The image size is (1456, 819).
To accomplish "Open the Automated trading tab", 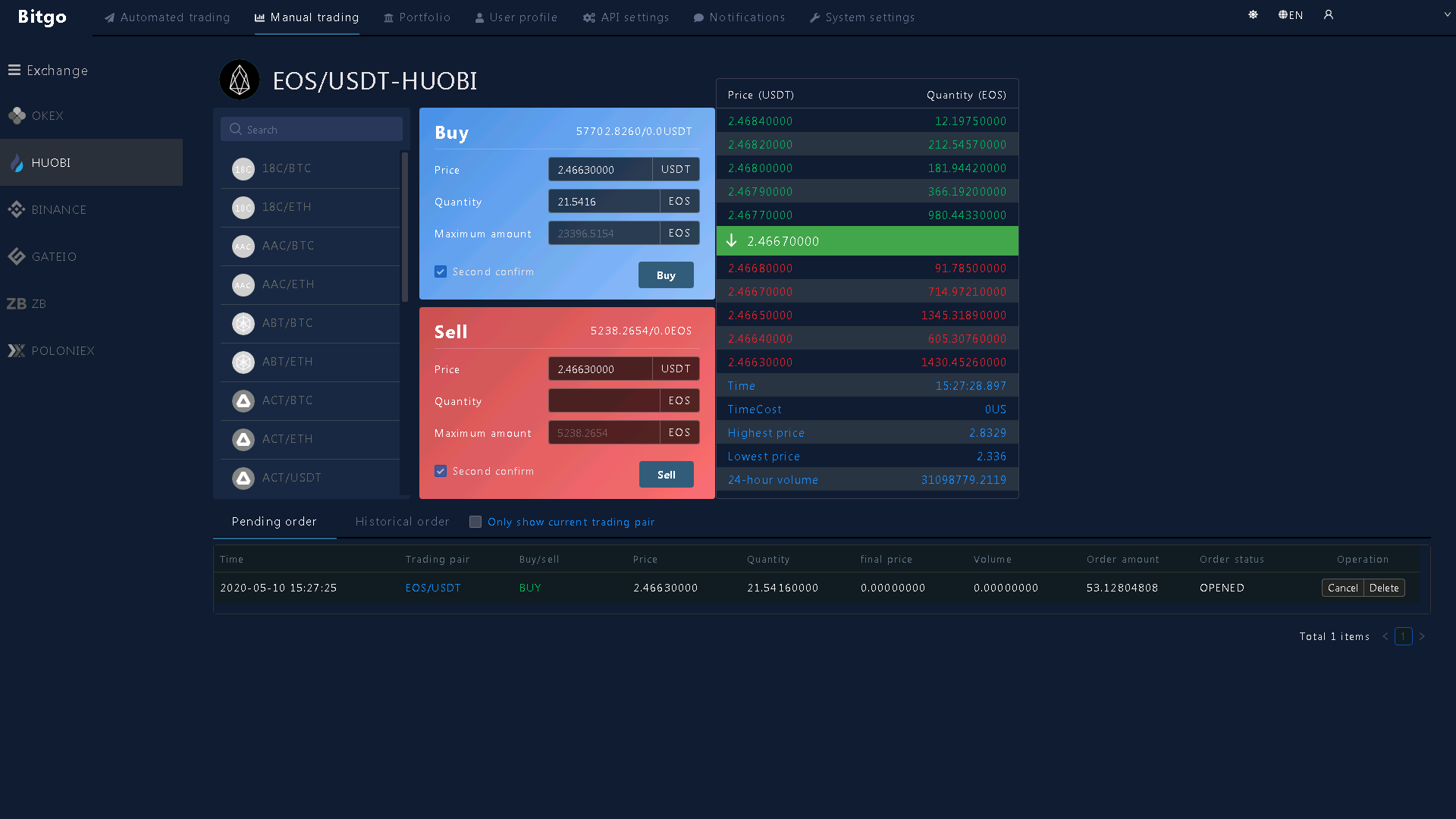I will [x=167, y=17].
